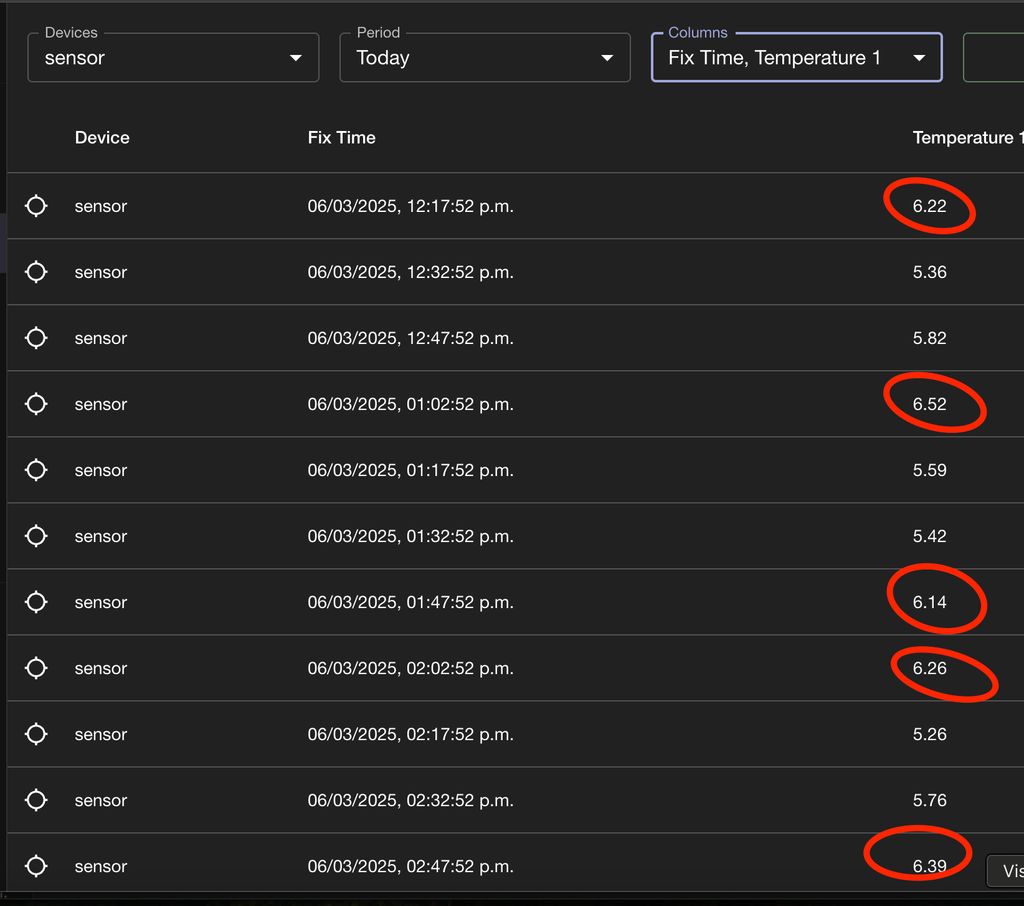Click locate icon for 02:02:52 p.m. row
The height and width of the screenshot is (906, 1024).
pos(36,668)
